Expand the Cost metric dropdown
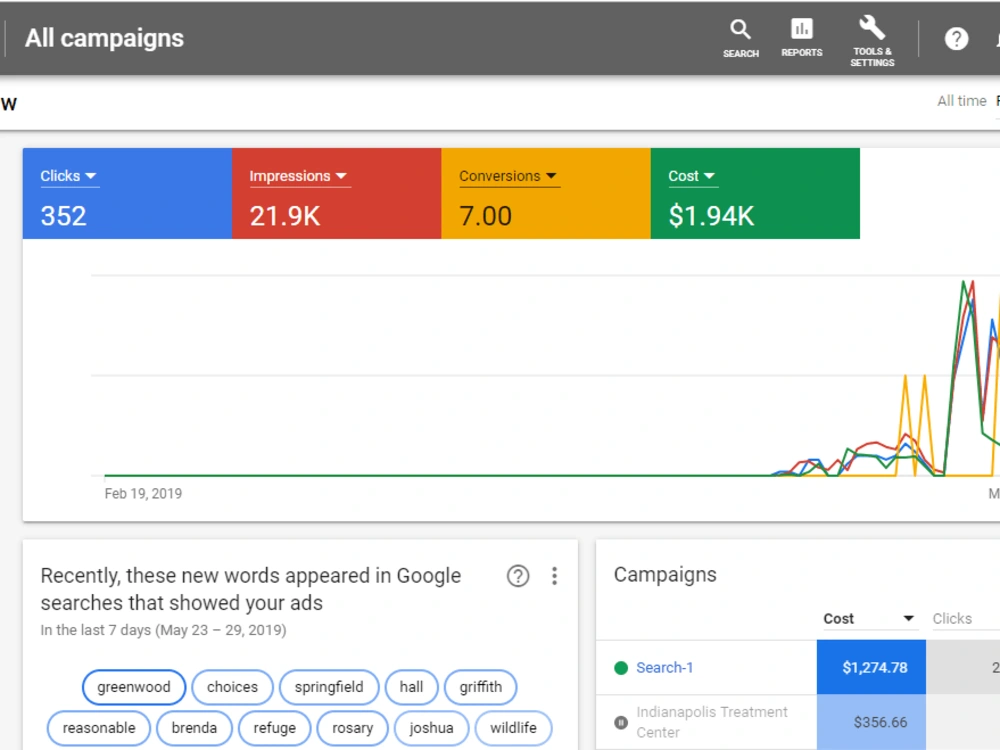 [x=692, y=177]
